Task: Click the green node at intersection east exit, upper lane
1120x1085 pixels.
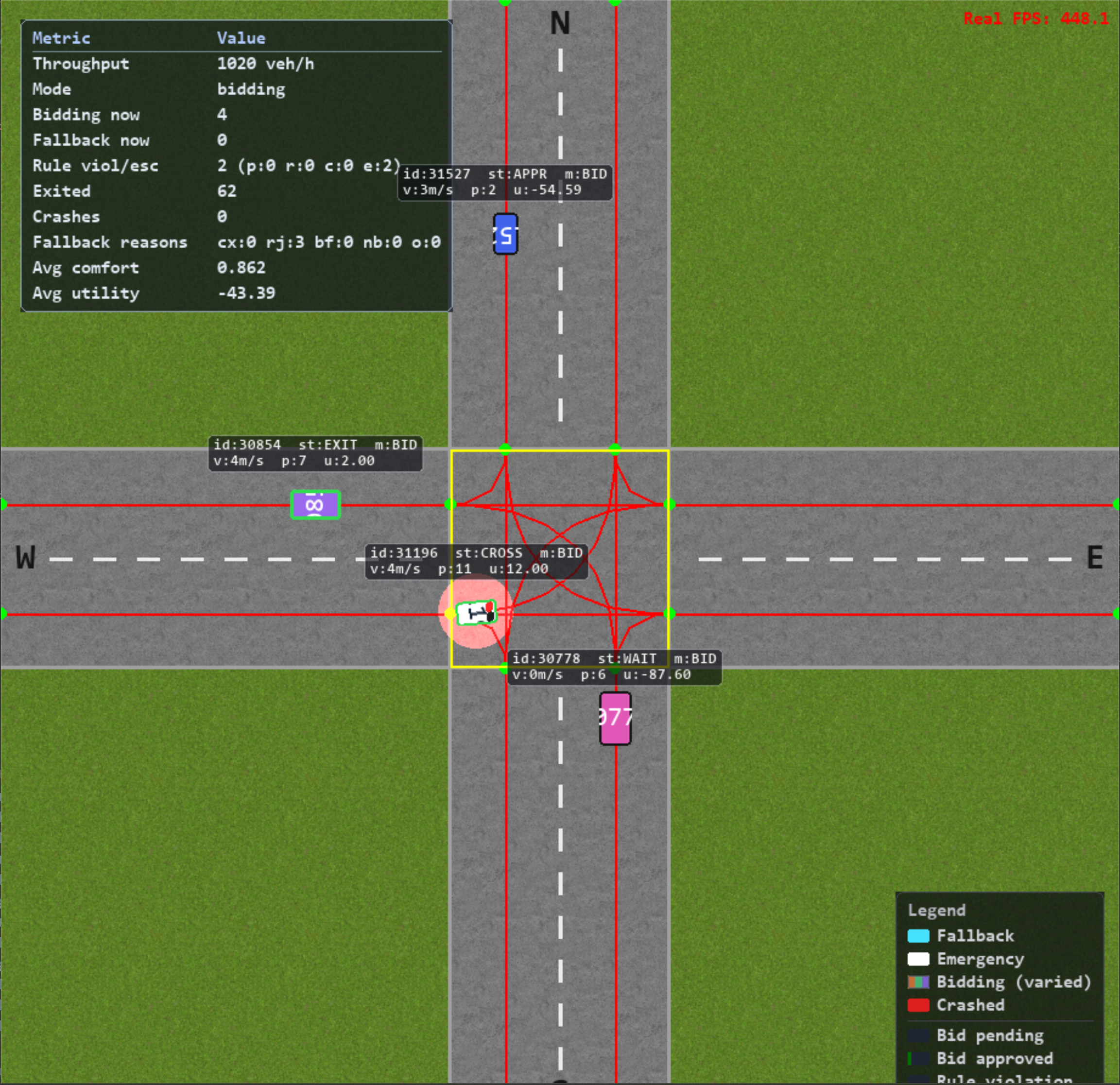Action: tap(669, 504)
